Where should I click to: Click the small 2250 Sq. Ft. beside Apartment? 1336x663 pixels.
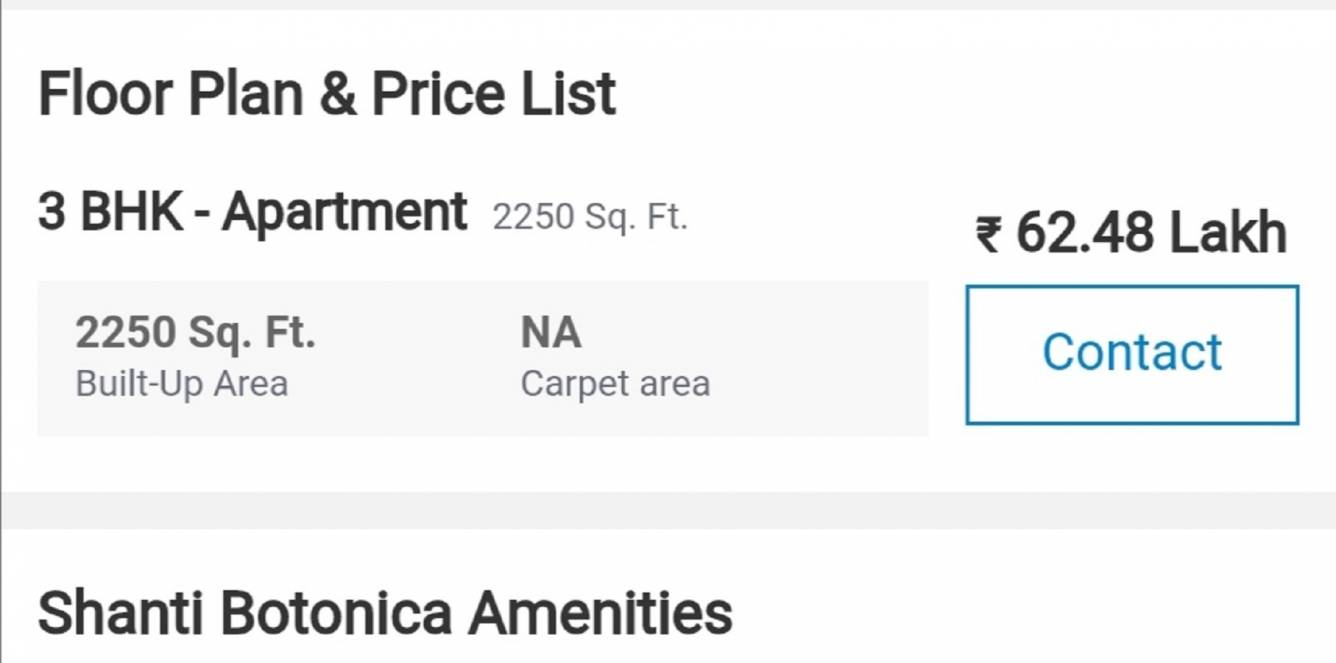pos(590,217)
